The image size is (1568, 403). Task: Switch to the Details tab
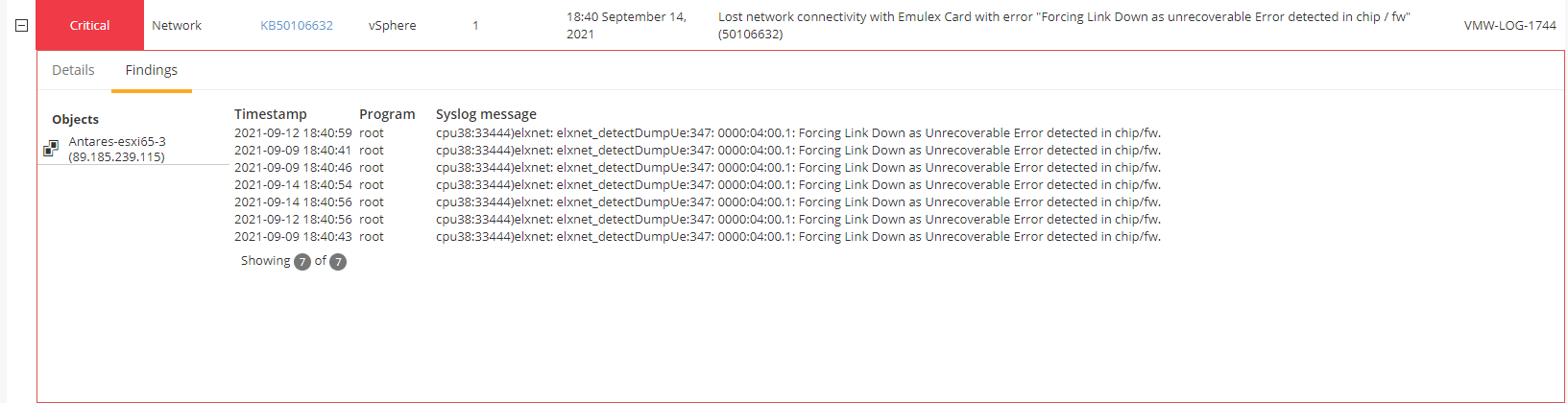tap(73, 70)
